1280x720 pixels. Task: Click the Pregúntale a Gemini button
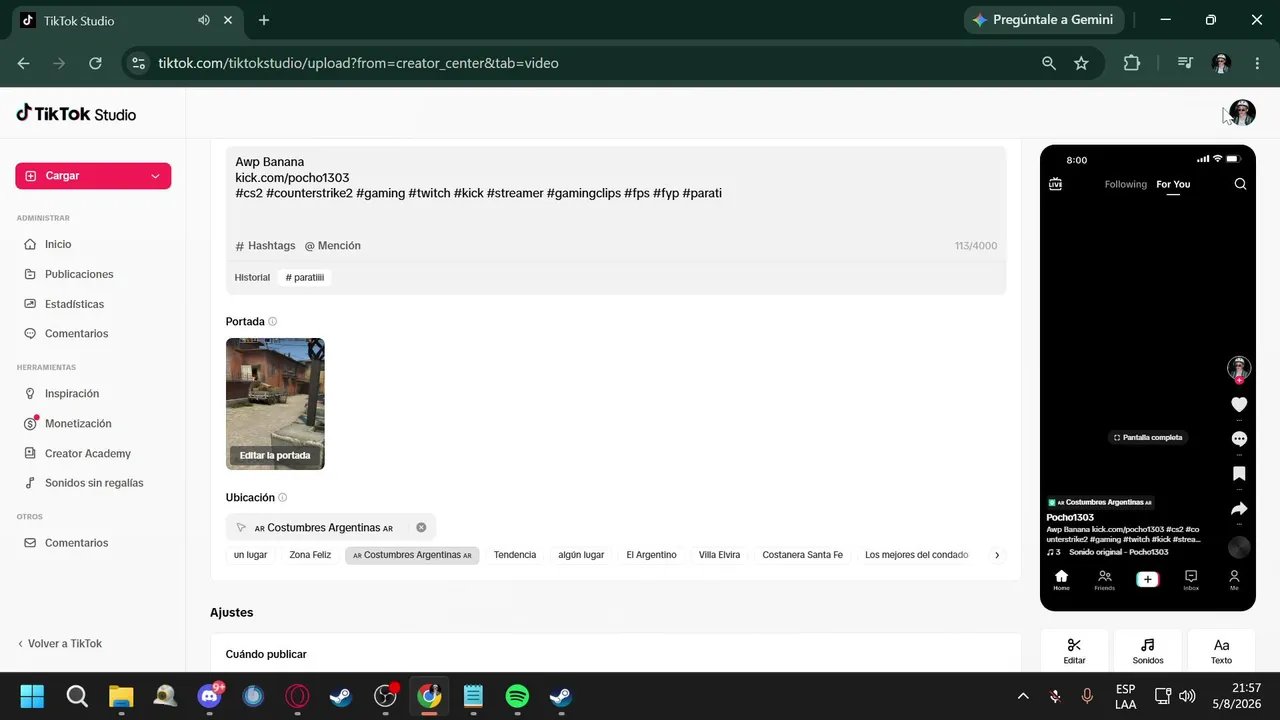pyautogui.click(x=1044, y=20)
